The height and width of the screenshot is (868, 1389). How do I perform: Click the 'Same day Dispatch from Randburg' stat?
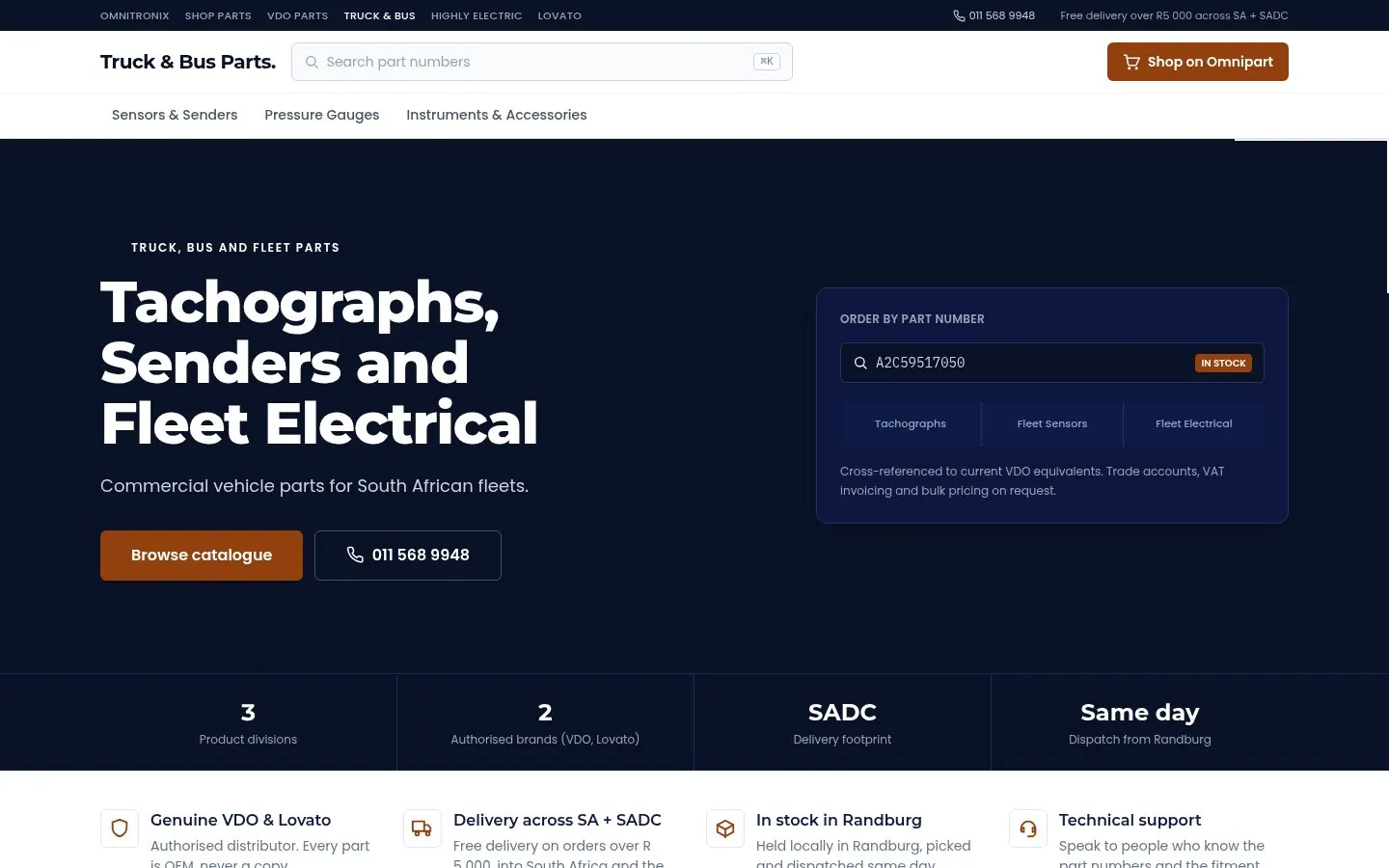1140,723
